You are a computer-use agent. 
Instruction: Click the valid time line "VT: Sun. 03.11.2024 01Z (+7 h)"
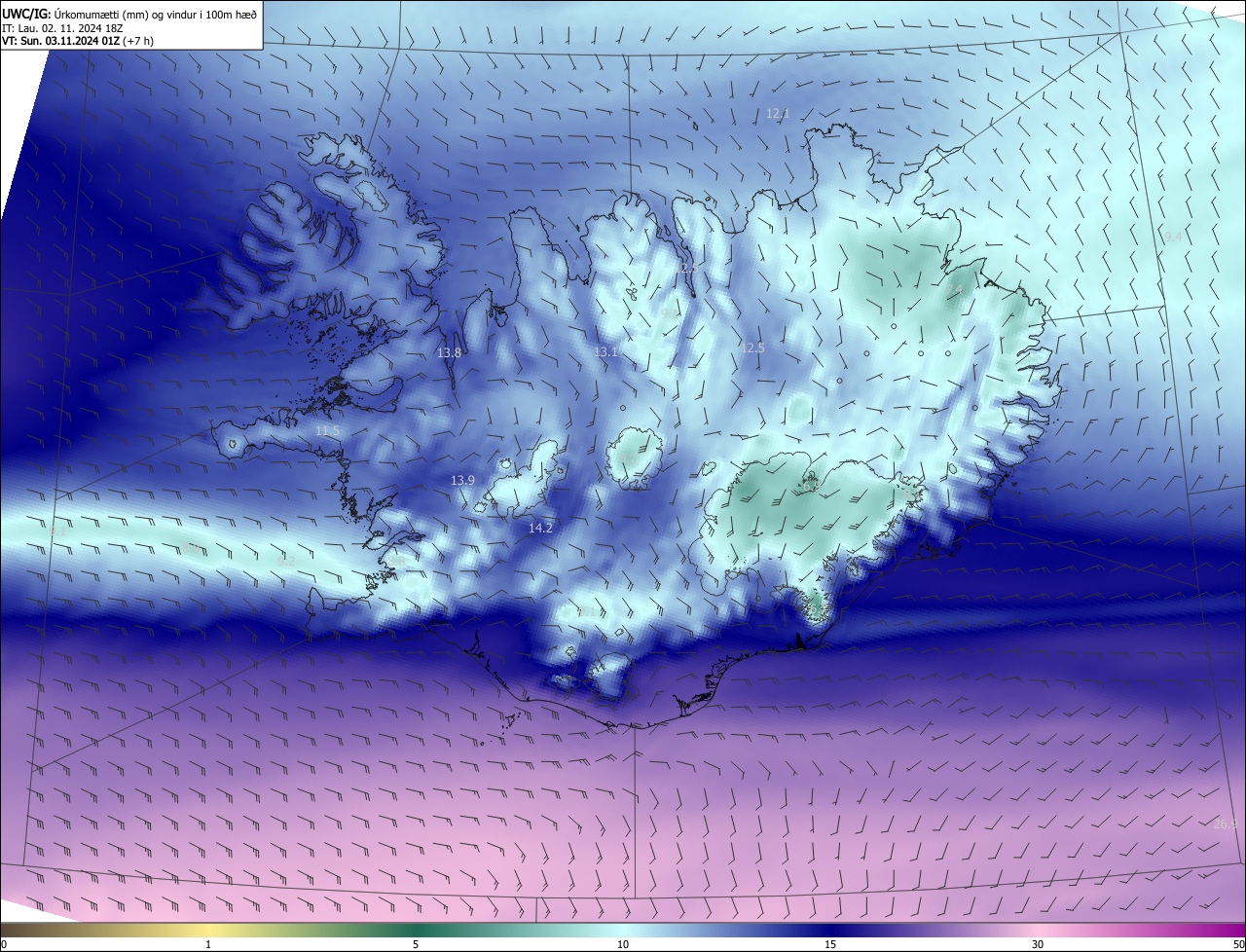click(x=78, y=41)
